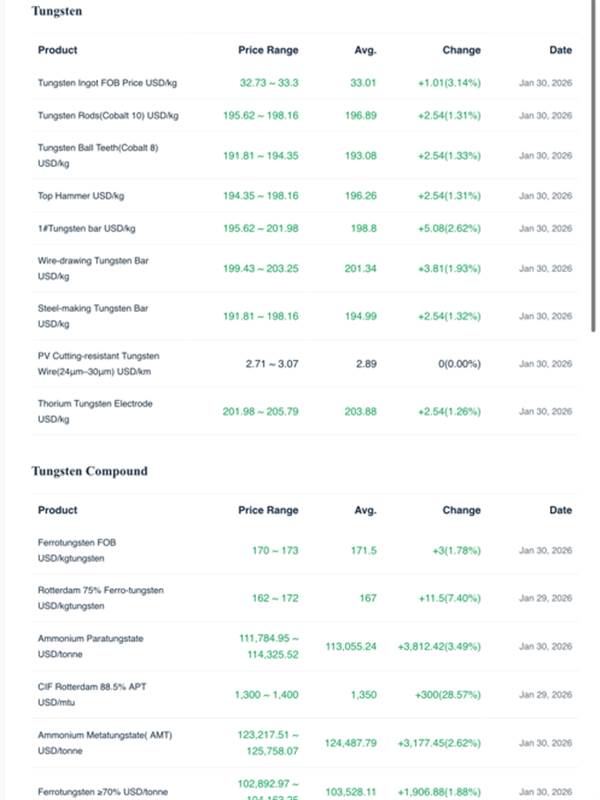Select Tungsten Ball Teeth(Cobalt 8) product

98,155
